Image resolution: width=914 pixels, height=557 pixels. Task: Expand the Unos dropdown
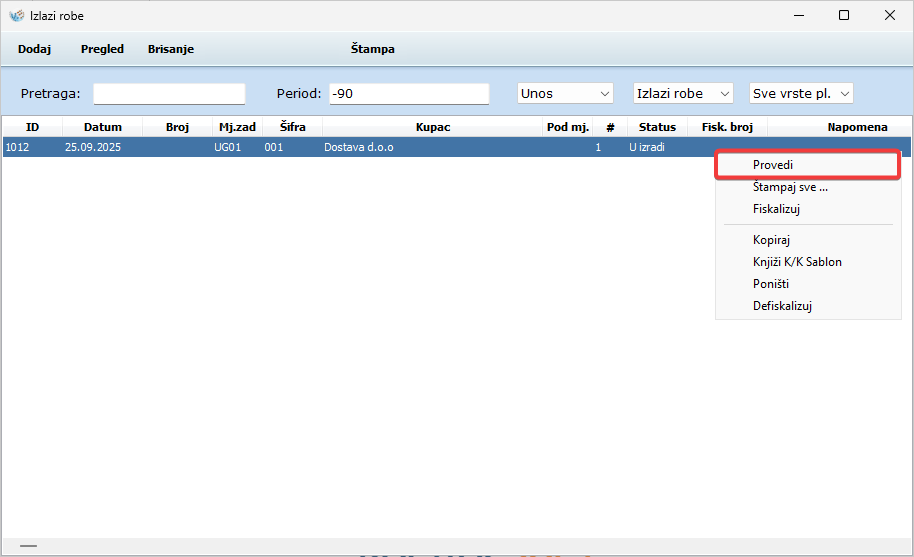565,93
